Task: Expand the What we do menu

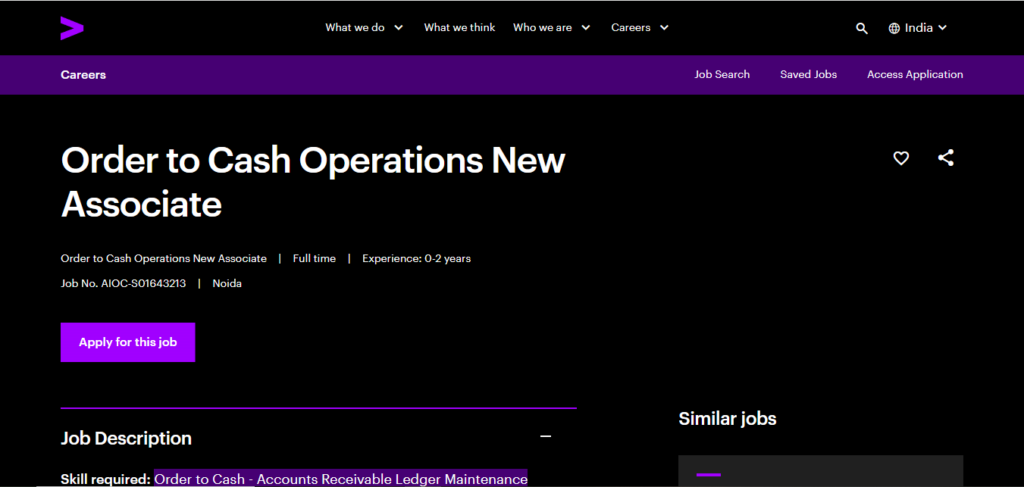Action: point(364,27)
